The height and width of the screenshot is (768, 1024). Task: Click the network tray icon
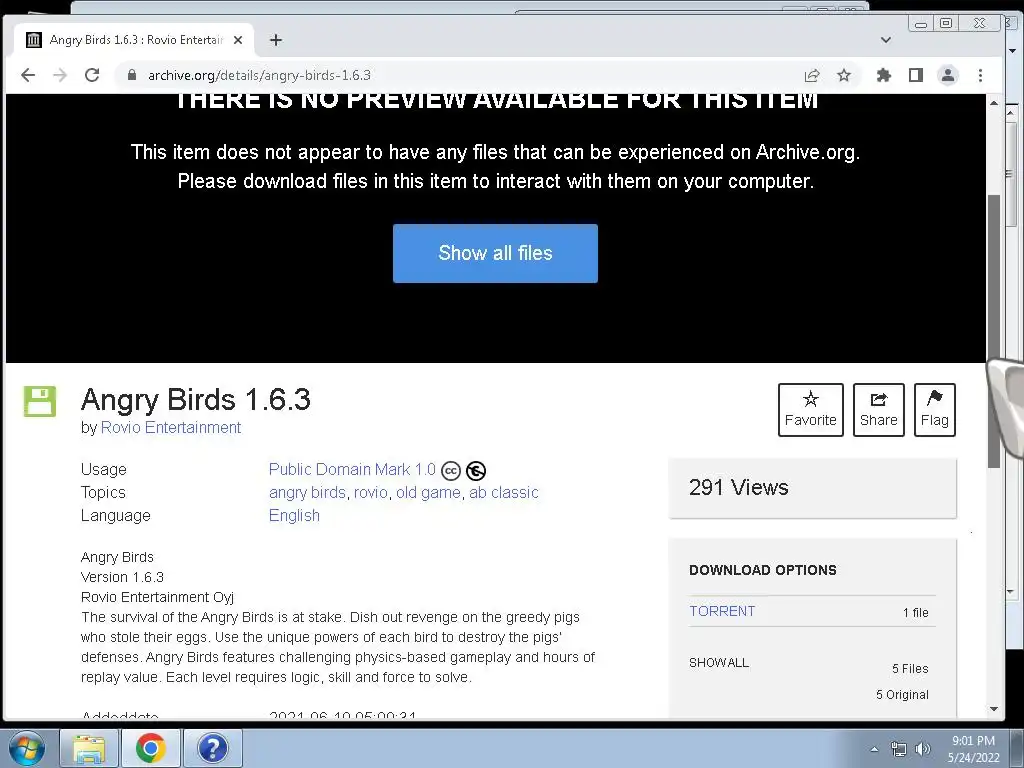click(899, 749)
